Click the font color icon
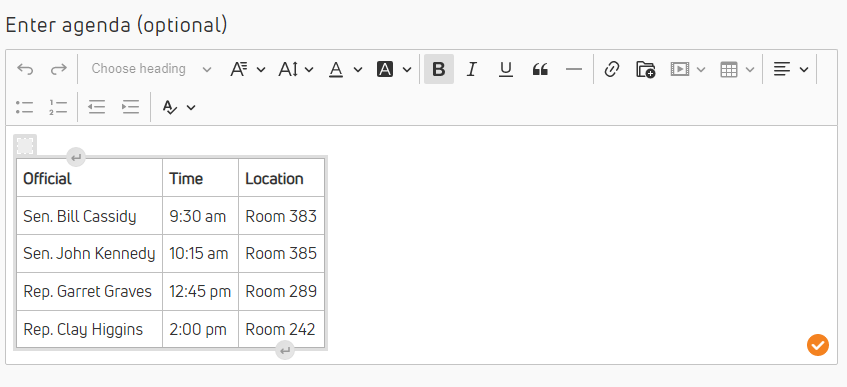Viewport: 847px width, 387px height. point(336,69)
